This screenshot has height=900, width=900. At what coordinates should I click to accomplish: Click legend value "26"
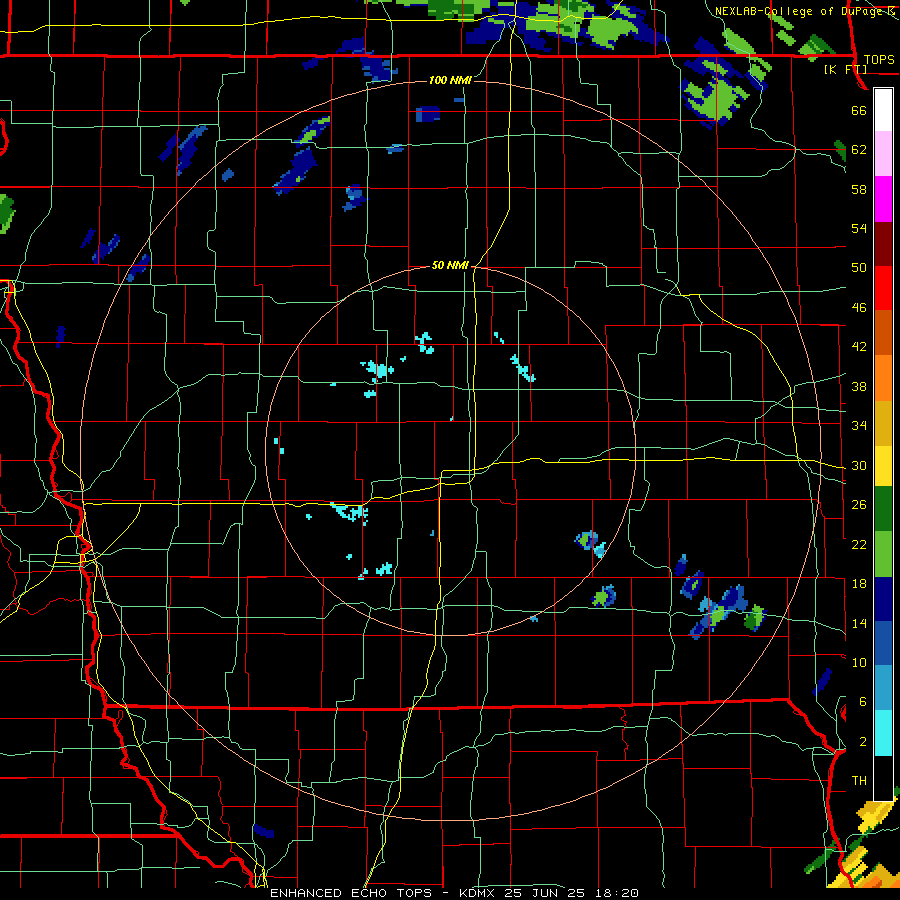click(x=859, y=505)
